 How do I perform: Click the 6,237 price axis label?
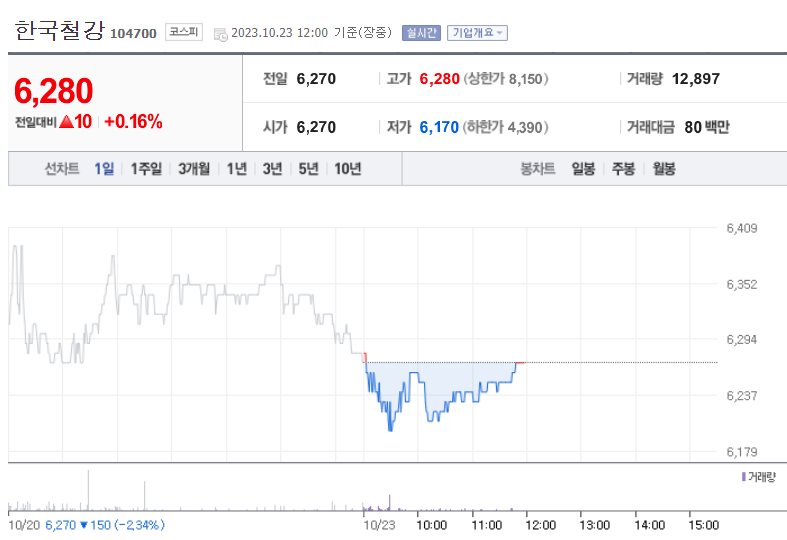[x=741, y=396]
